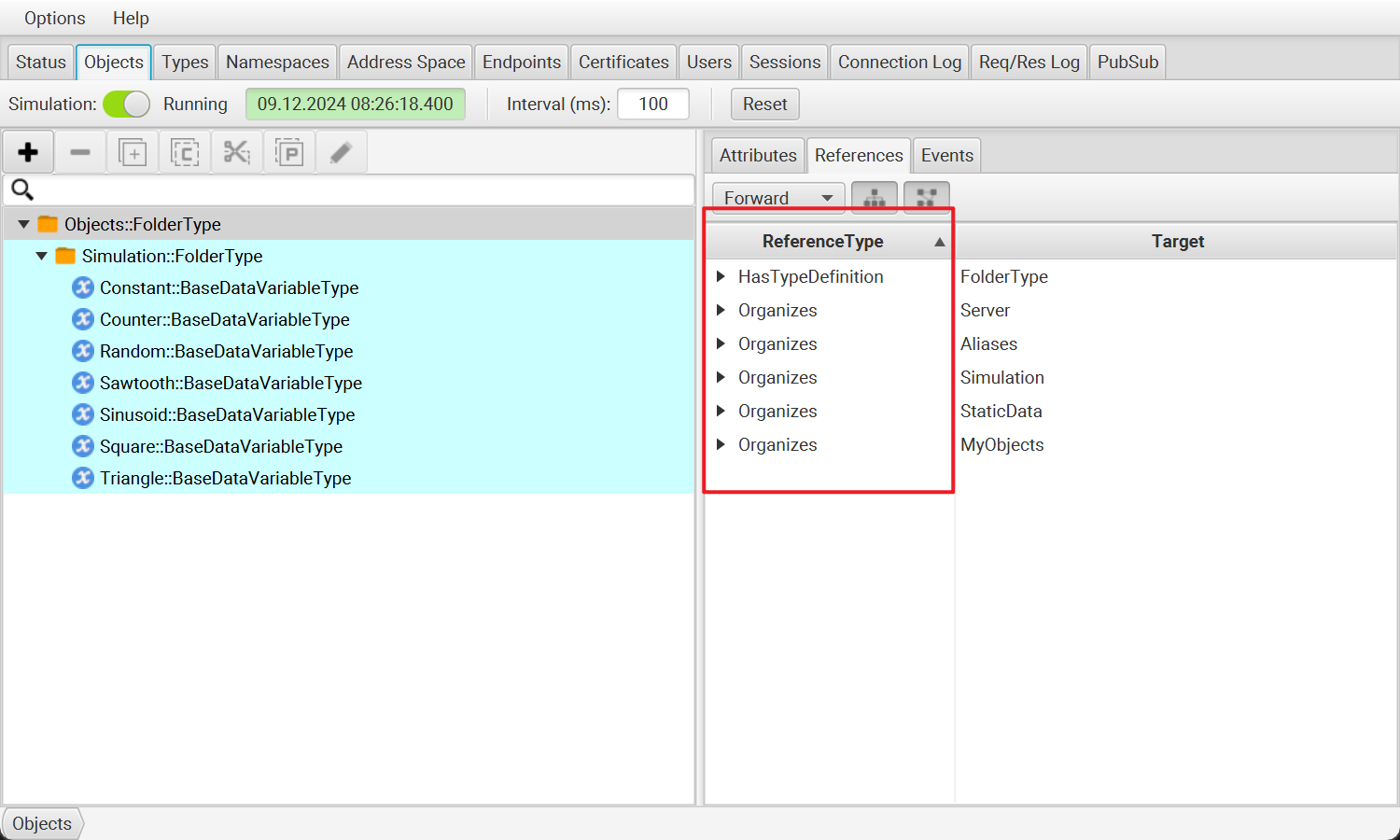
Task: Click the Aliases target cell
Action: tap(989, 343)
